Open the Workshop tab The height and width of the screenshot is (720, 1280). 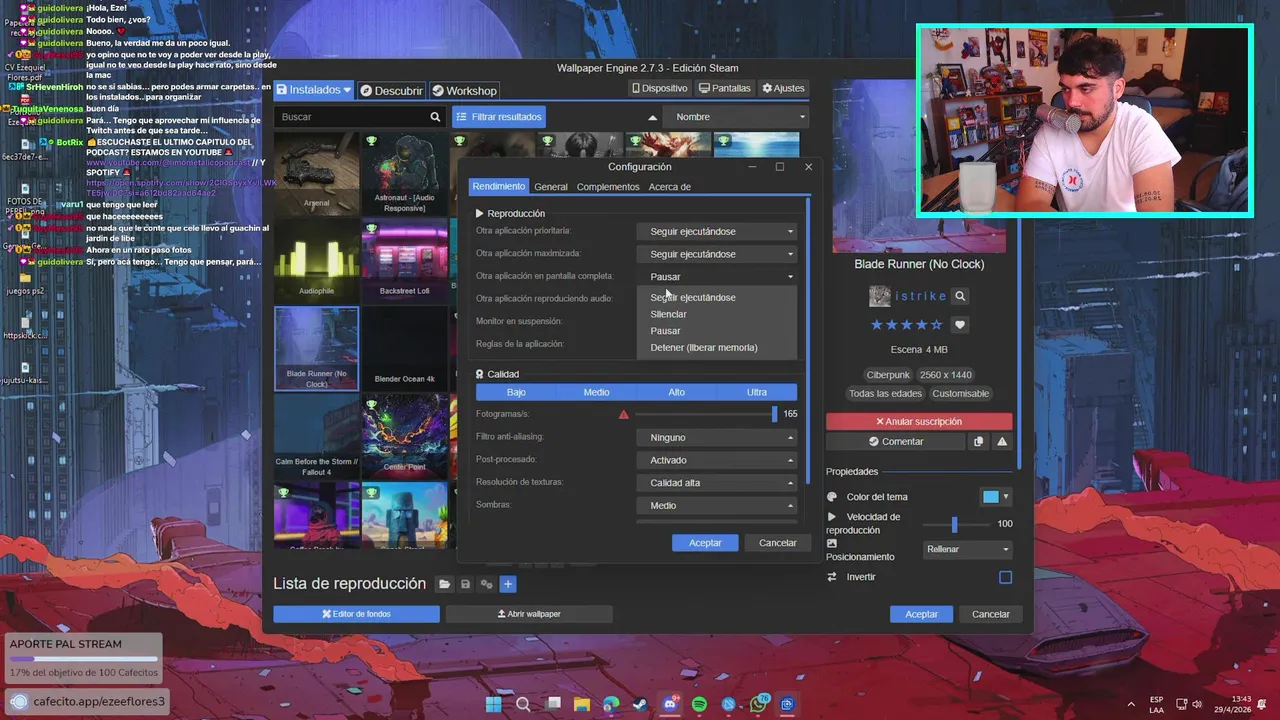[464, 90]
